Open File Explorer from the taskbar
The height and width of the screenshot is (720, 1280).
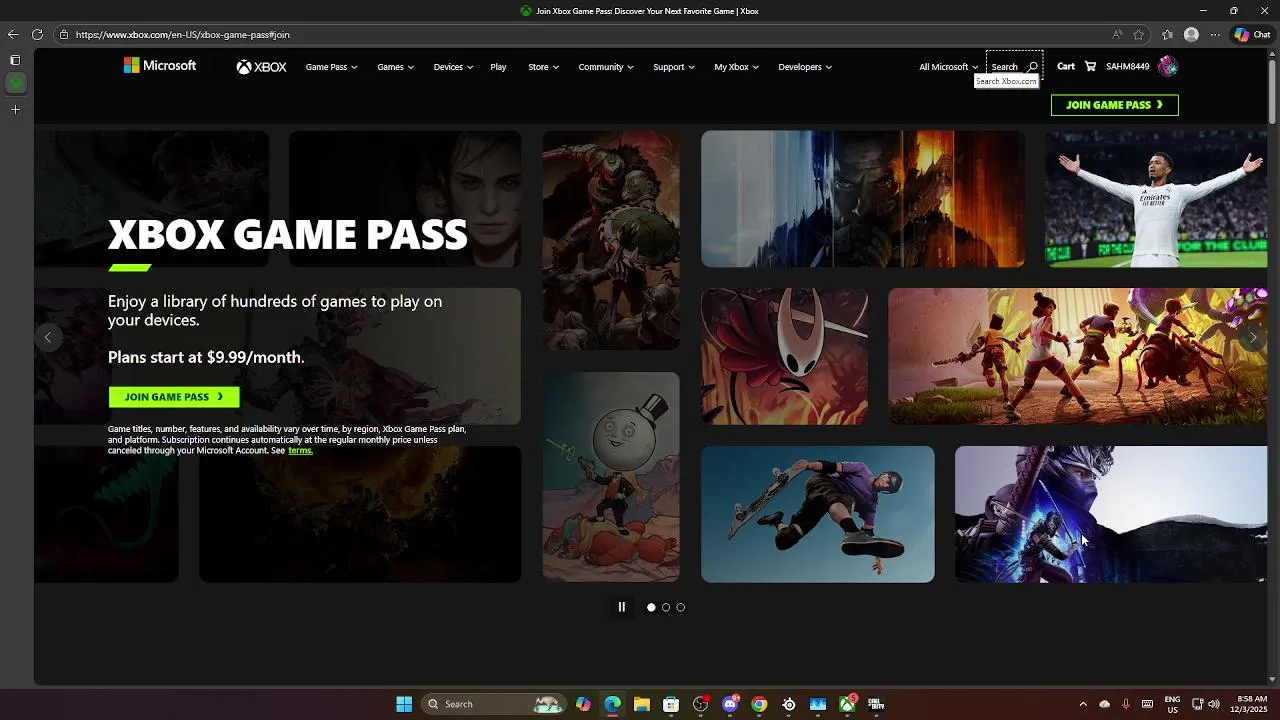point(642,704)
